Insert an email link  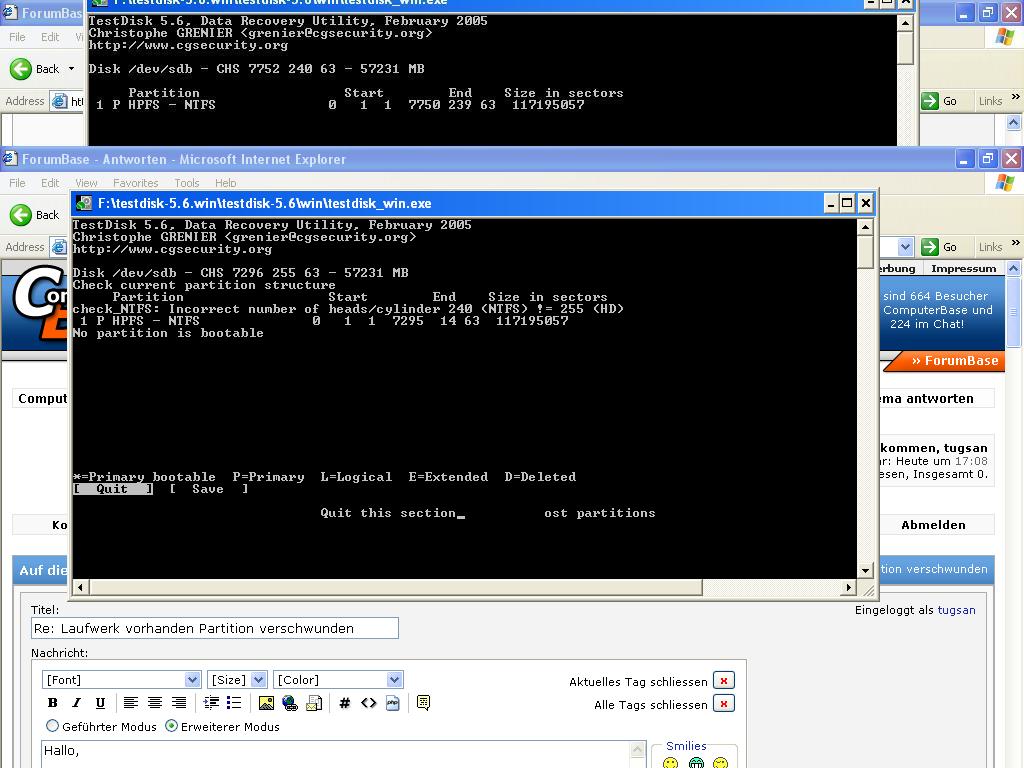[314, 703]
